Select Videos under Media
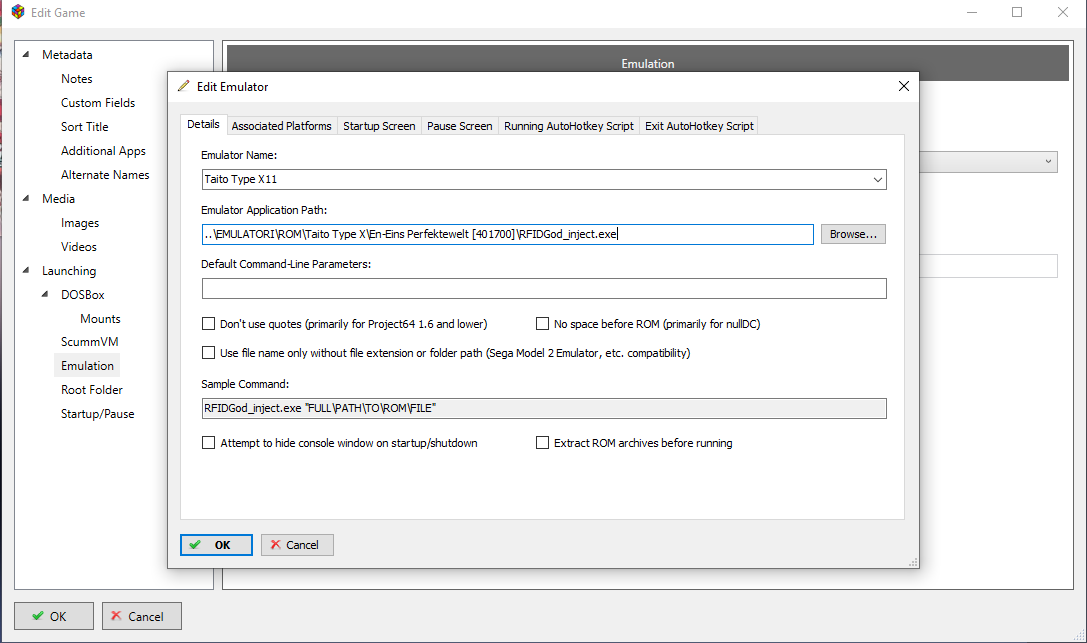Image resolution: width=1087 pixels, height=643 pixels. (78, 247)
